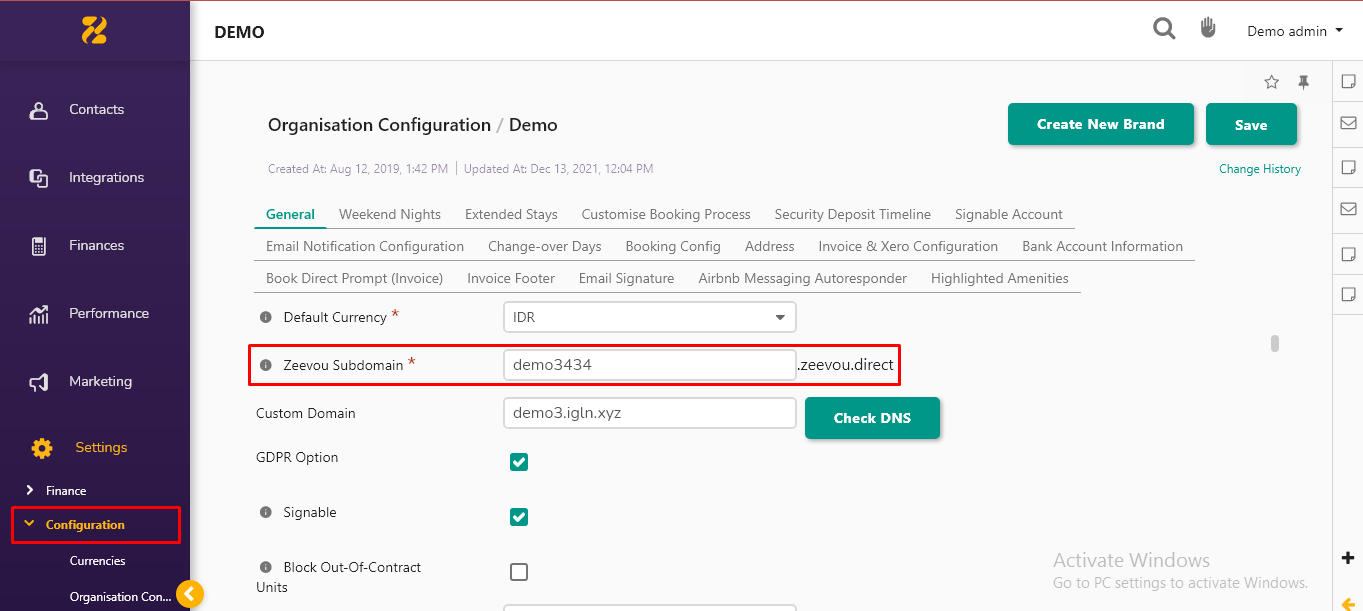Switch to Change-over Days tab
1363x611 pixels.
545,246
